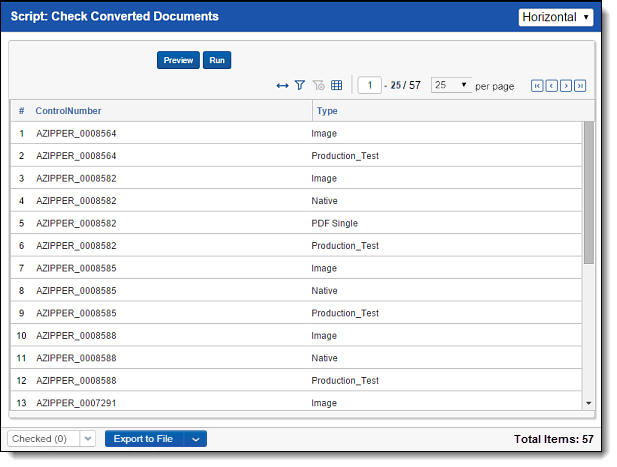Click Image type in row 7
This screenshot has width=617, height=467.
click(x=324, y=268)
